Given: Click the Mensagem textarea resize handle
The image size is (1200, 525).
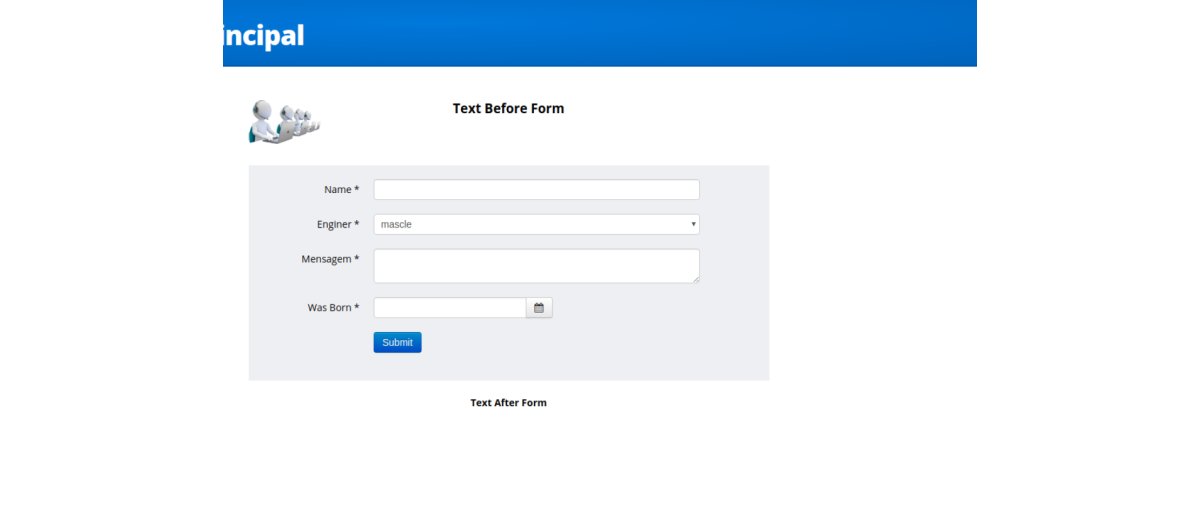Looking at the screenshot, I should point(695,278).
